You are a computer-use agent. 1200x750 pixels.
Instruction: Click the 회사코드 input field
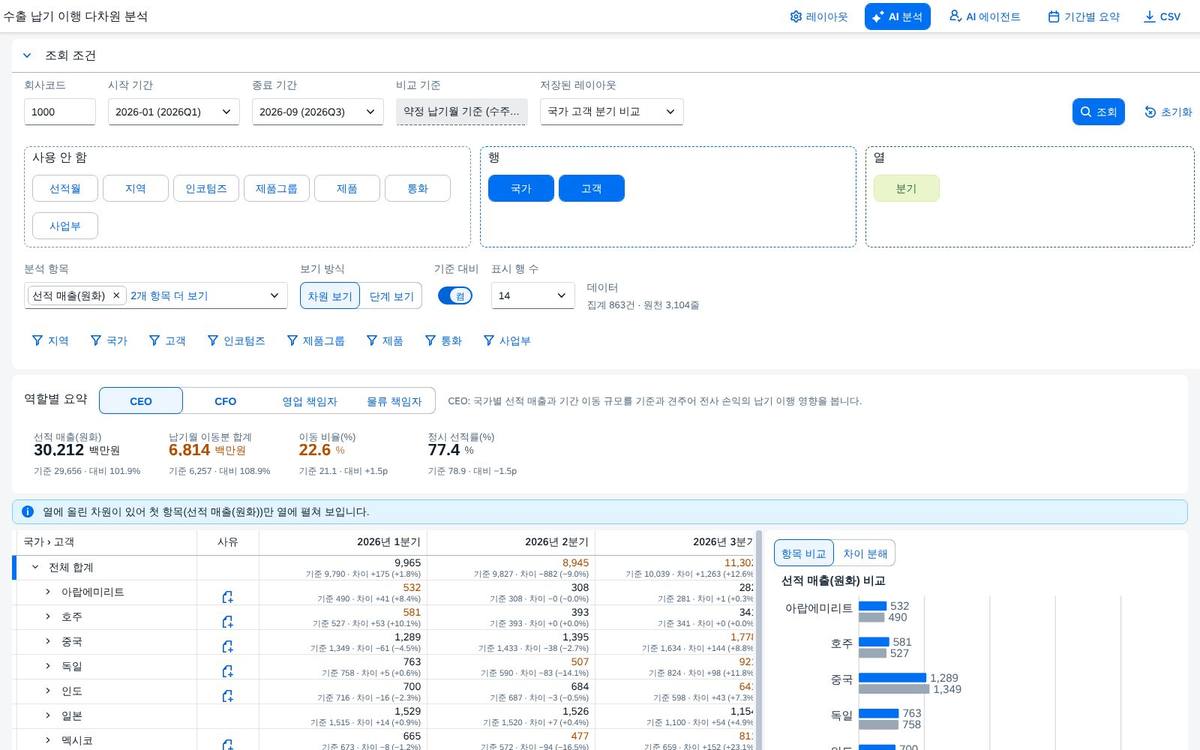[x=60, y=112]
